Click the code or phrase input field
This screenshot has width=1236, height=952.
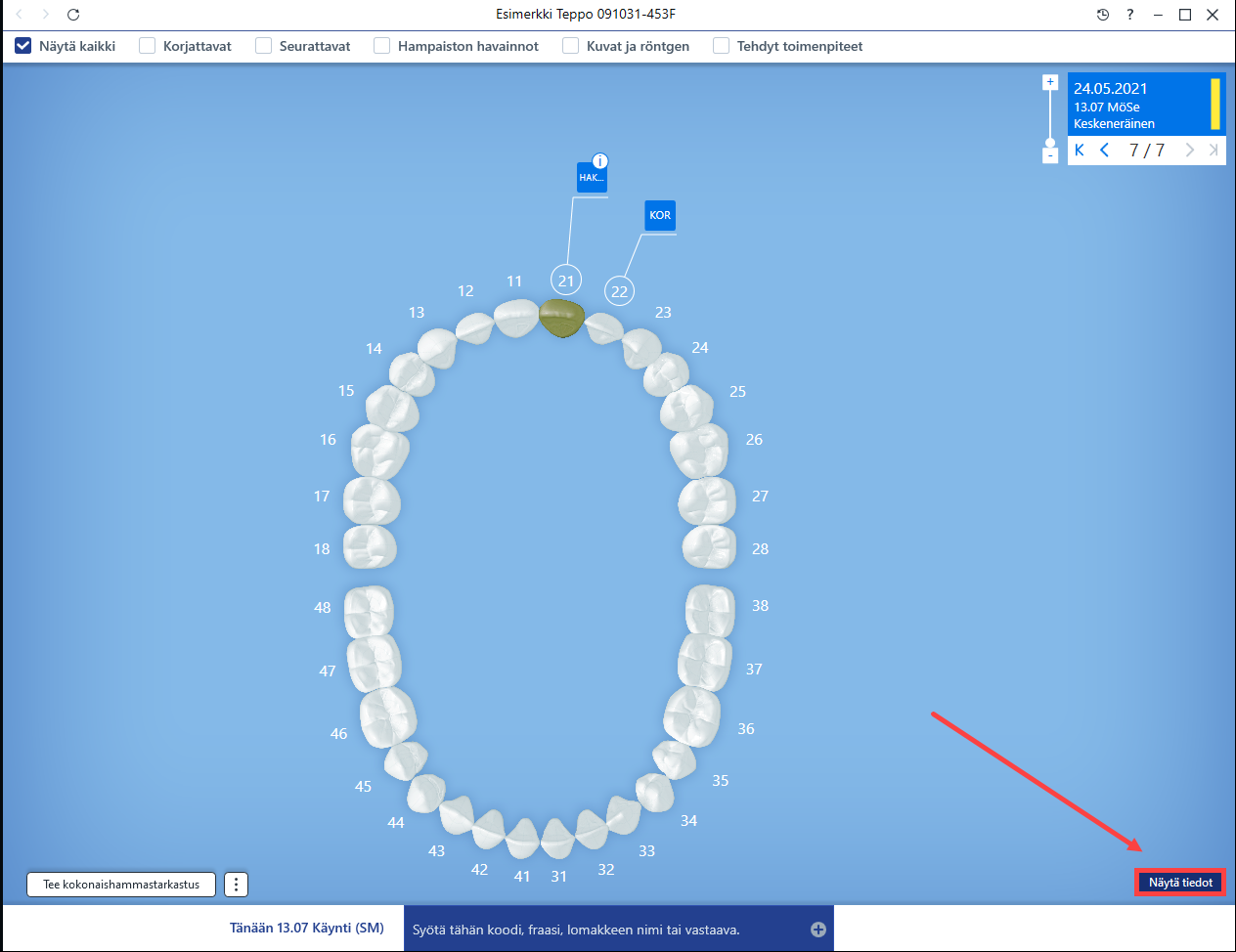tap(606, 930)
